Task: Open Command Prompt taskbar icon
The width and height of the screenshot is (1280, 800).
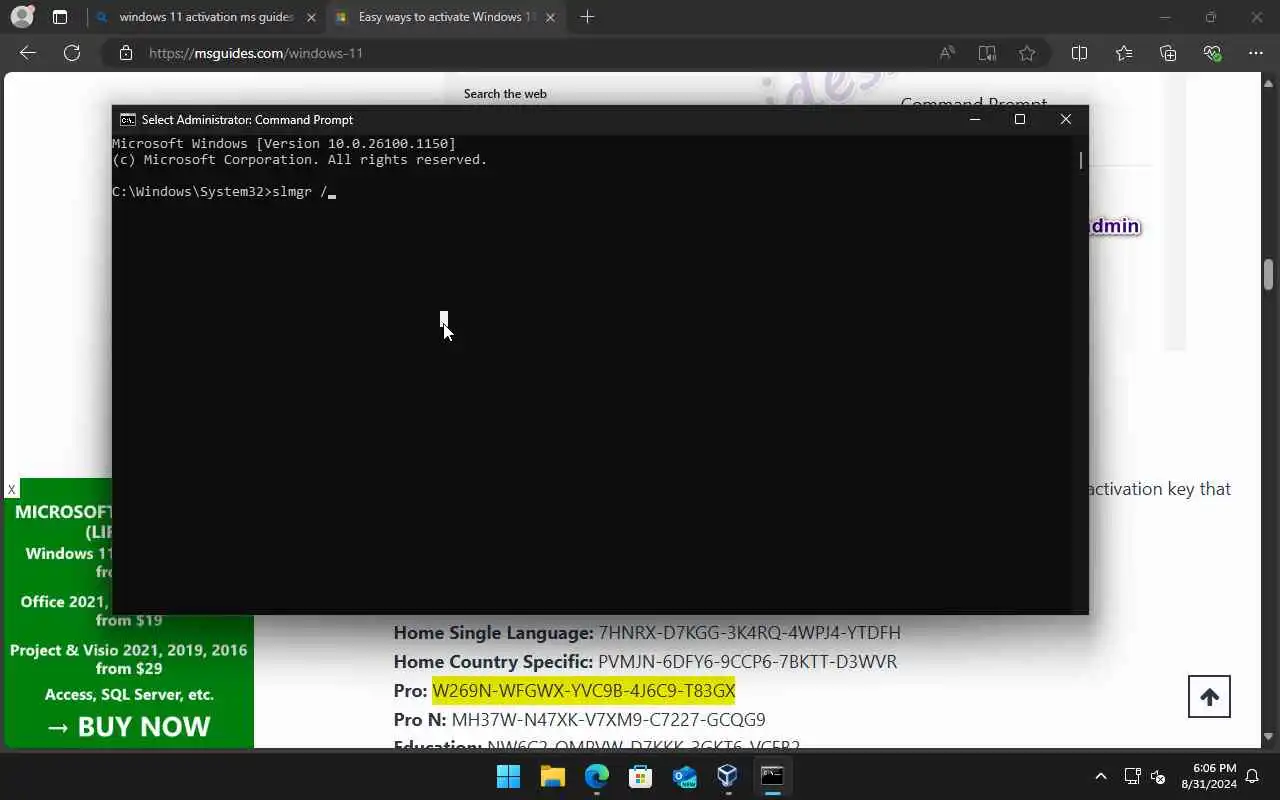Action: coord(772,776)
